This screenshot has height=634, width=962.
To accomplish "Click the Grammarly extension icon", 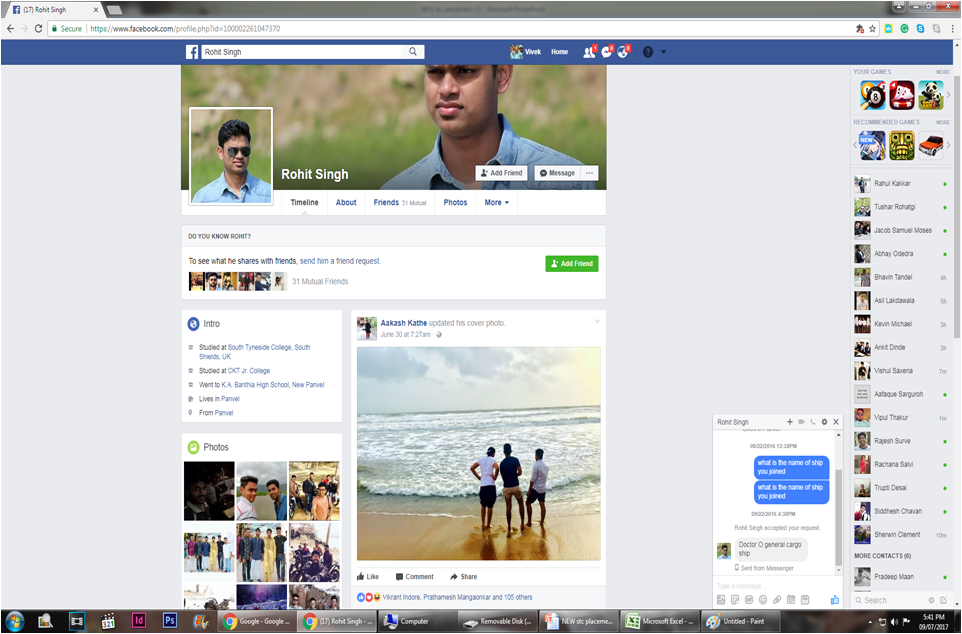I will point(904,28).
